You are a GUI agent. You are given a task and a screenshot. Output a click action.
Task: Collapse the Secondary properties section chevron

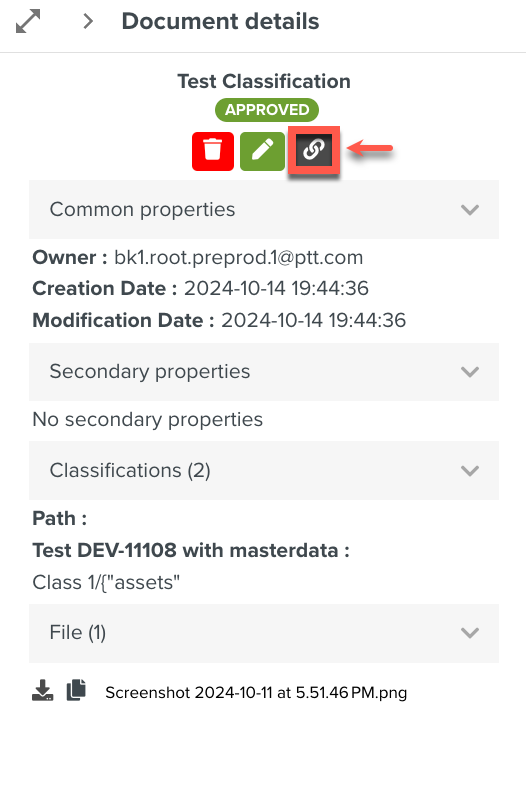pyautogui.click(x=470, y=372)
